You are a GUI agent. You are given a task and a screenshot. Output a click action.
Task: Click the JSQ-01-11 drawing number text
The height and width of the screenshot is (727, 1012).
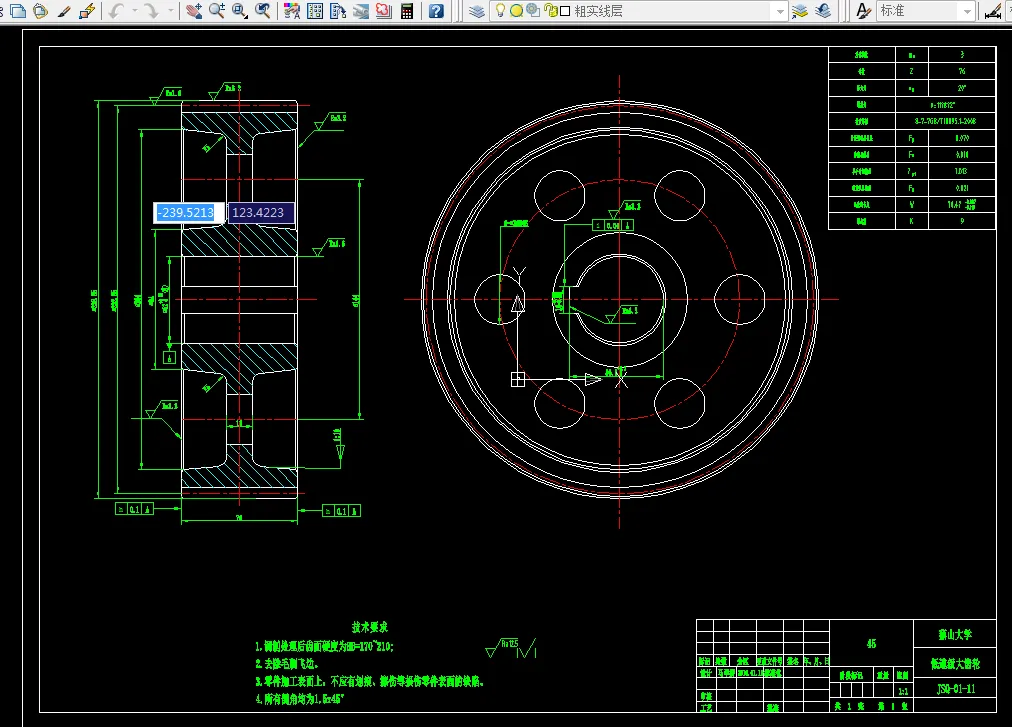click(956, 689)
